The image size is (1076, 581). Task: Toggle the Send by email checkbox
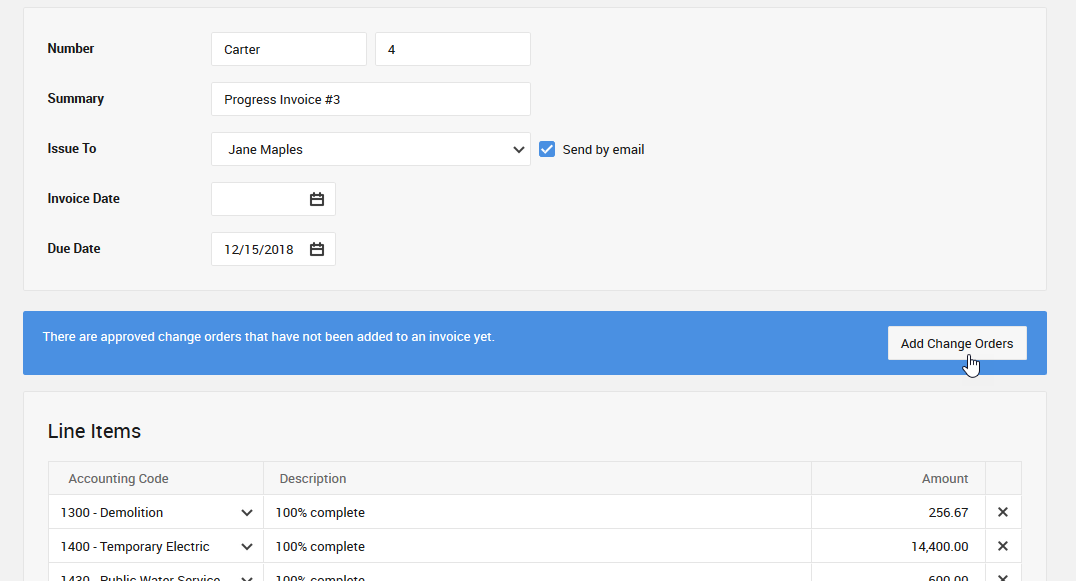pyautogui.click(x=547, y=149)
